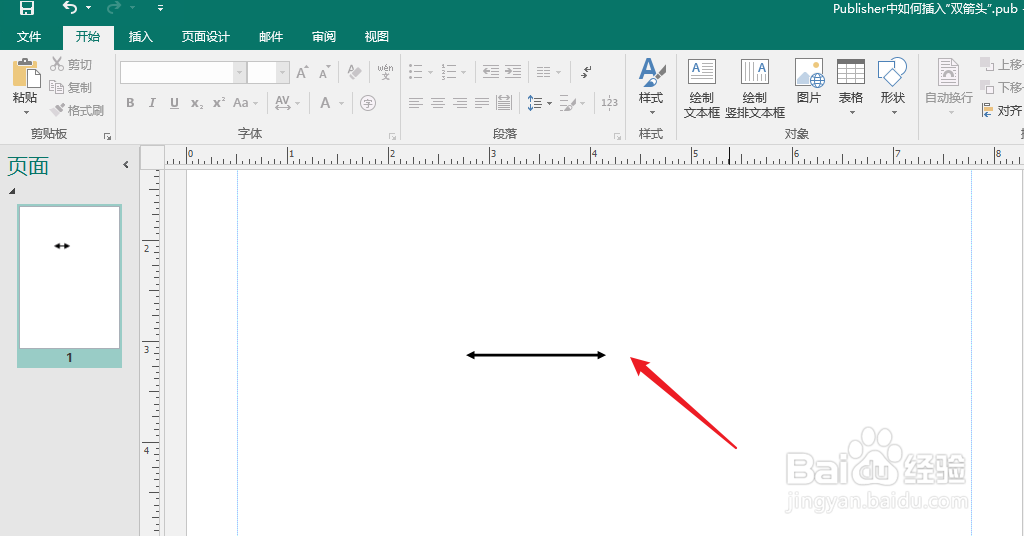
Task: Open the 视图 tab
Action: [377, 37]
